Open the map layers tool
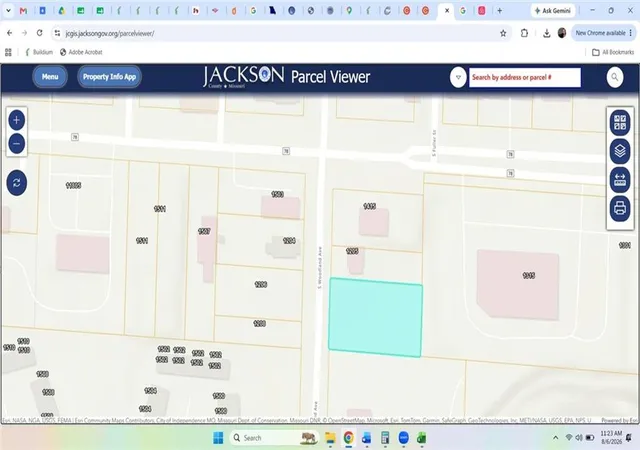640x450 pixels. [620, 151]
